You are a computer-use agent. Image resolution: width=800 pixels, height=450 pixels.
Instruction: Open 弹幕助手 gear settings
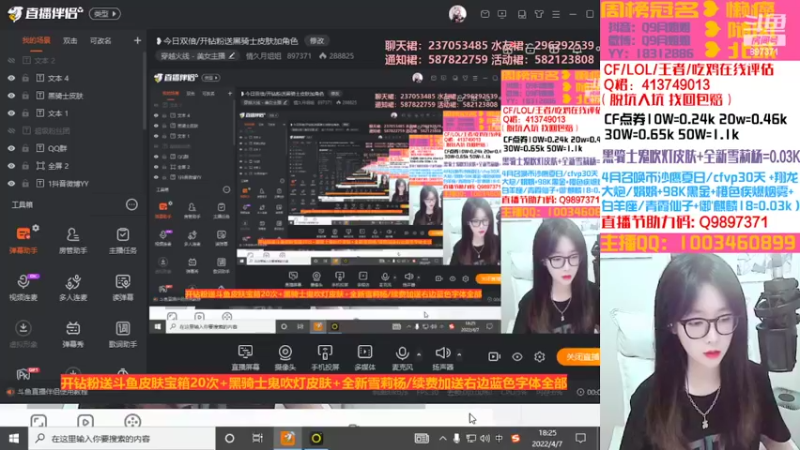[36, 228]
